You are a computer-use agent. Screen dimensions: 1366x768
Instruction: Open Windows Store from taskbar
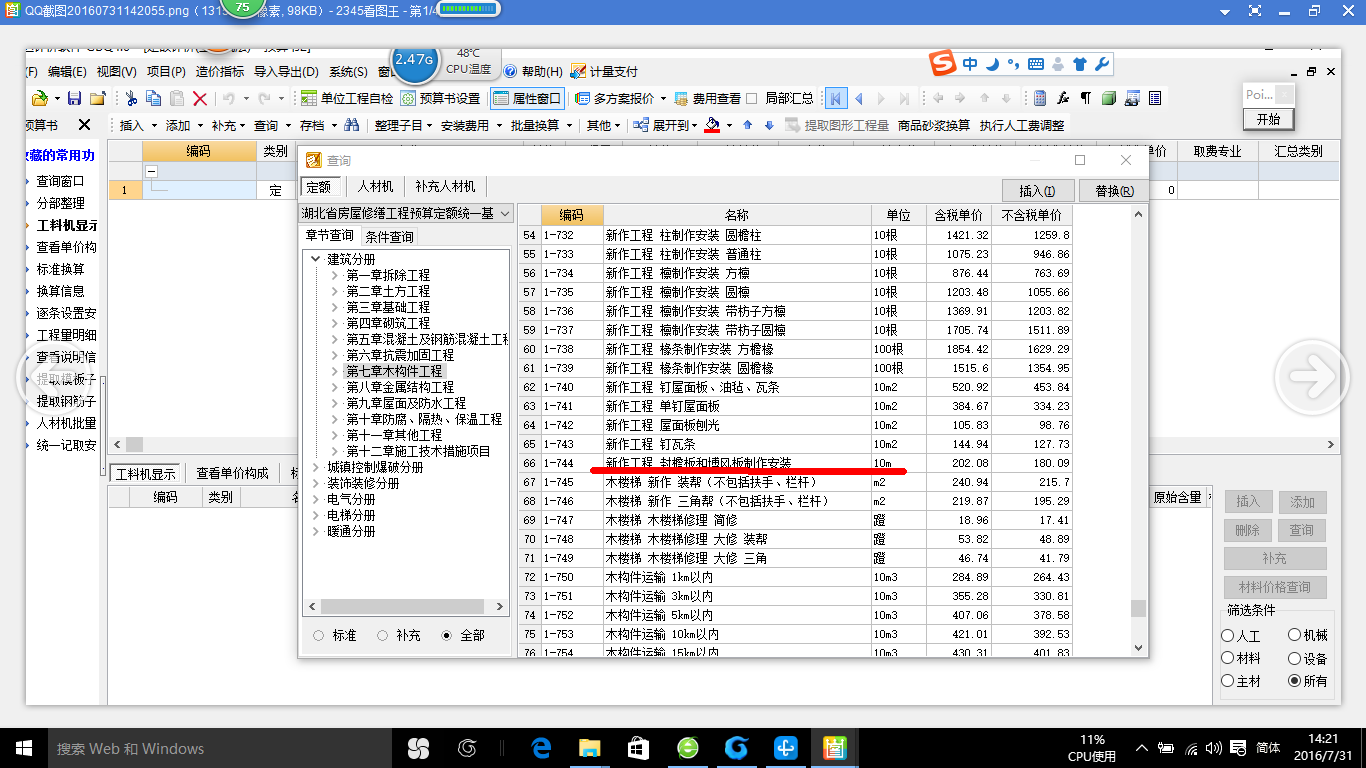coord(639,748)
